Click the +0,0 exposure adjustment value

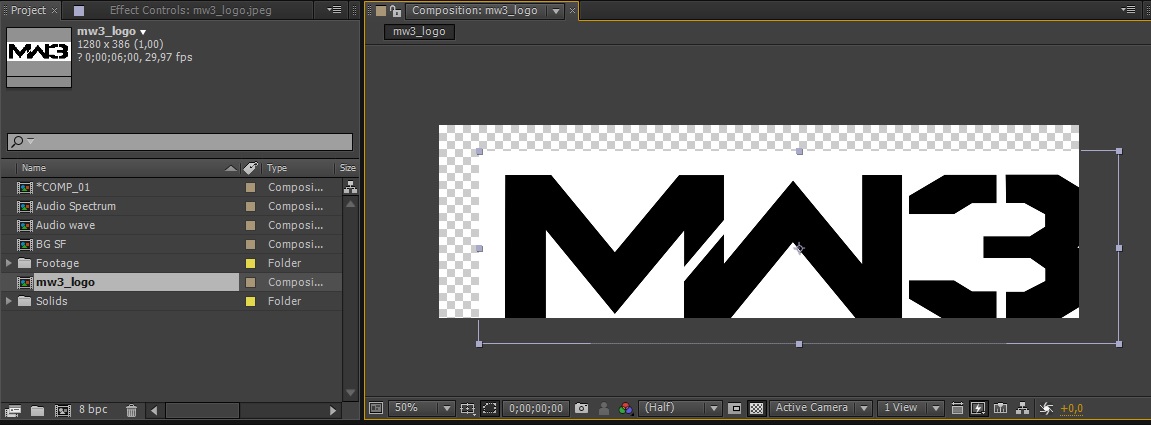[1072, 409]
